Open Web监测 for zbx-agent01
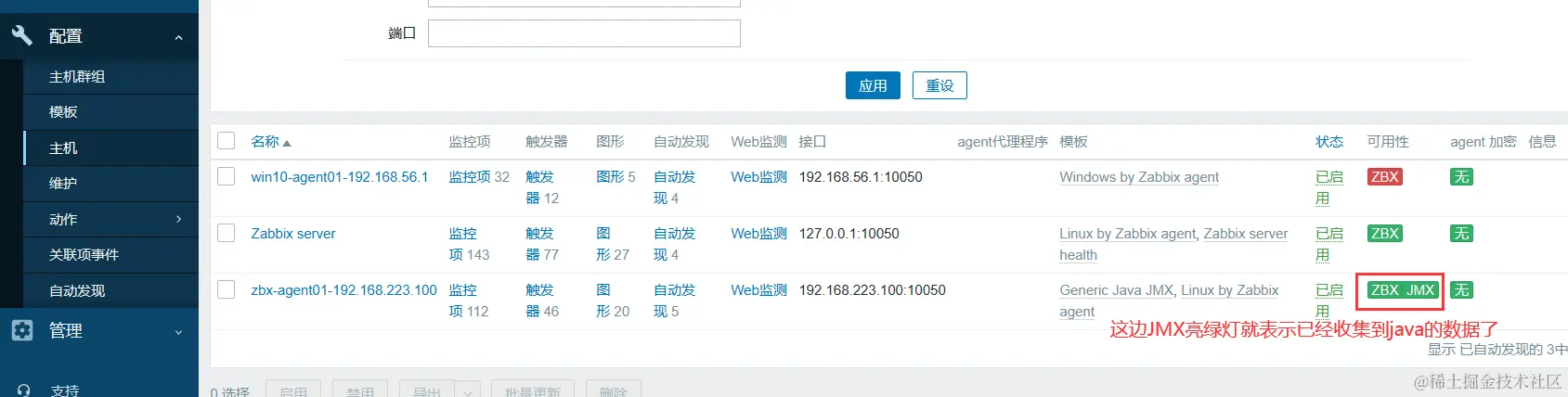The width and height of the screenshot is (1568, 397). click(x=758, y=290)
